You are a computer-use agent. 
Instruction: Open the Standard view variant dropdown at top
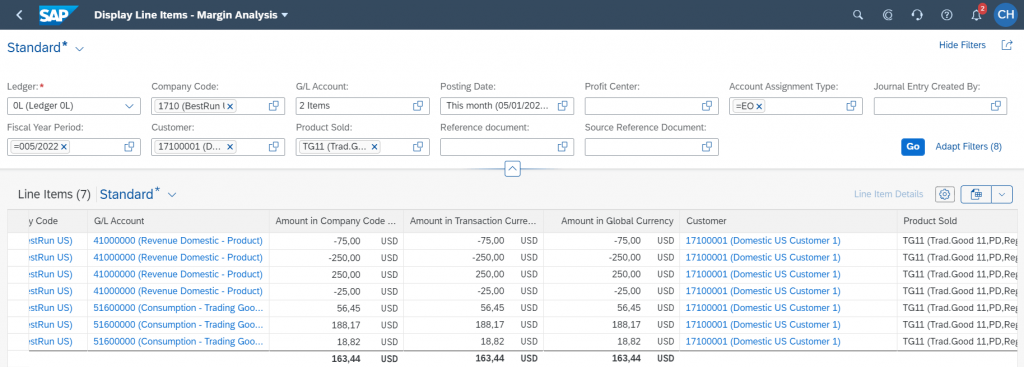pyautogui.click(x=80, y=48)
